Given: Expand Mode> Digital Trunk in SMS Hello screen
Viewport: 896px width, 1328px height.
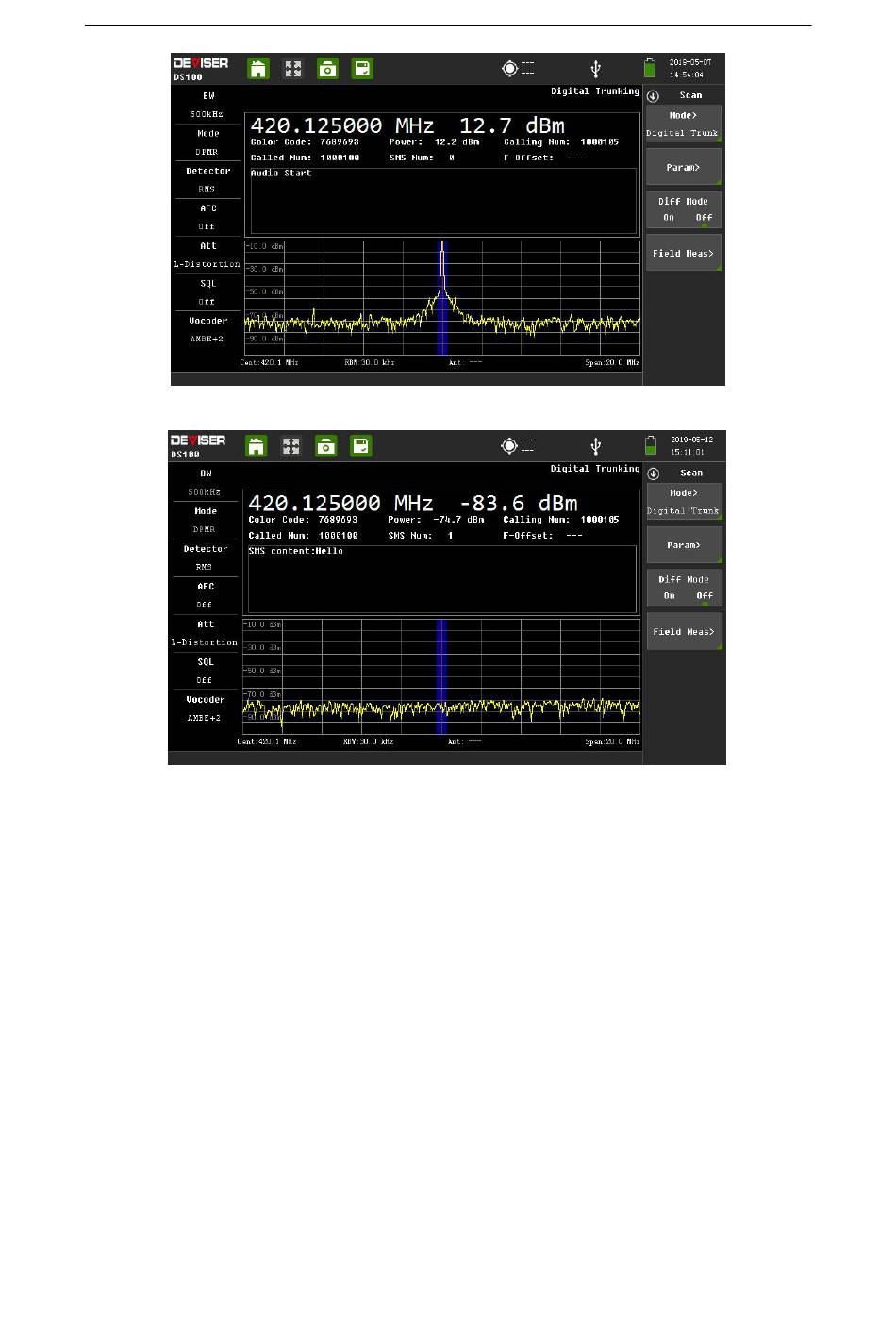Looking at the screenshot, I should [684, 502].
